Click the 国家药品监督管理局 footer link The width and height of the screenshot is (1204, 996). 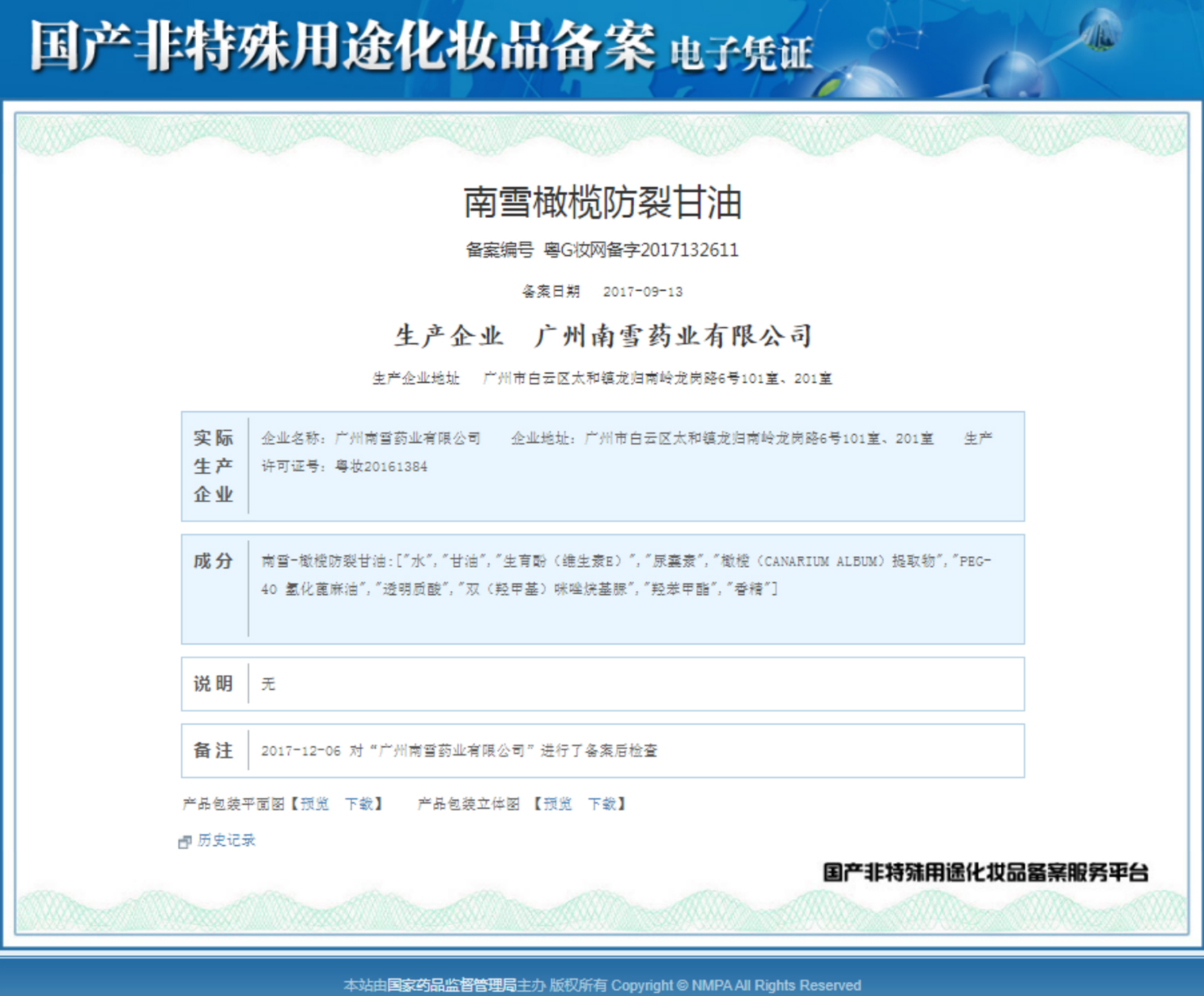point(452,985)
